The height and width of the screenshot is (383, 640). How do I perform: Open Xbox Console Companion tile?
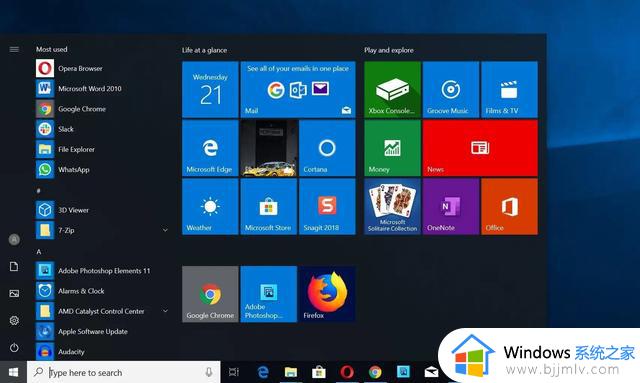tap(392, 89)
